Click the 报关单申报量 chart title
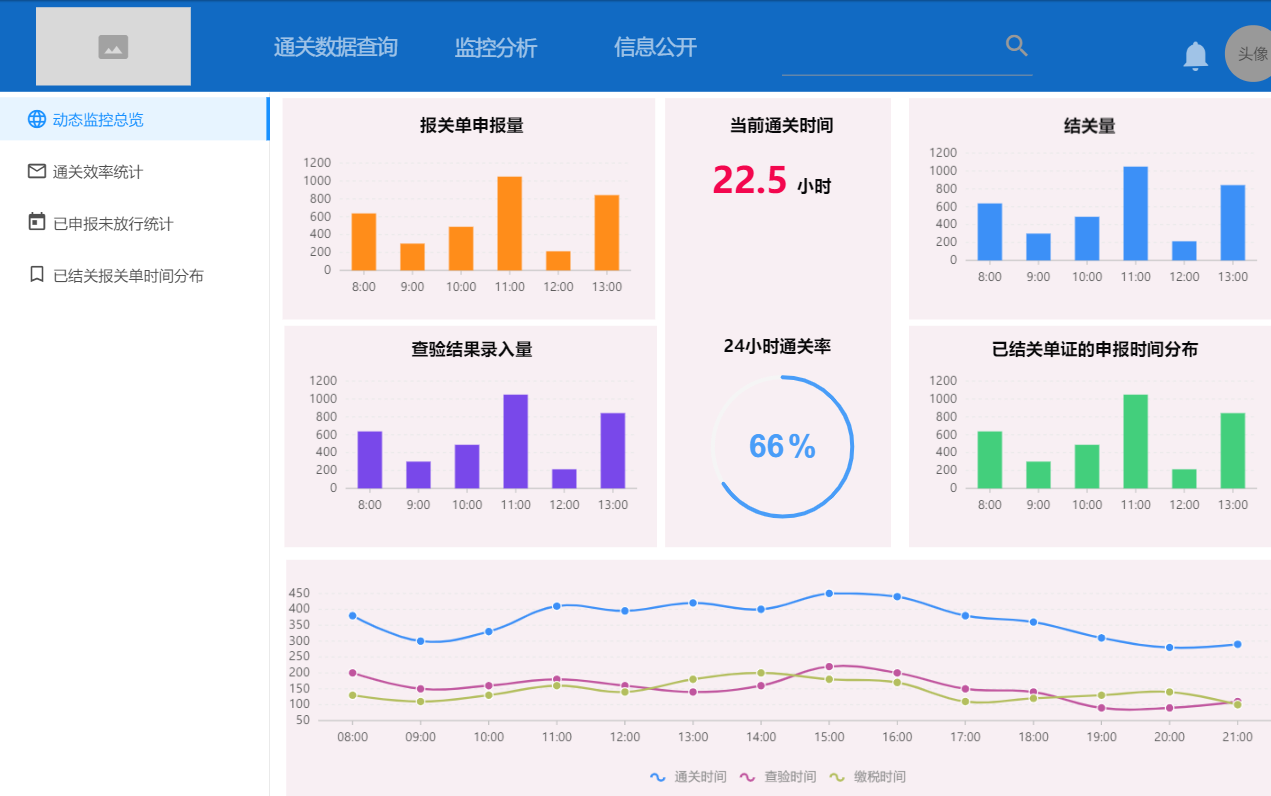The image size is (1271, 796). [472, 125]
